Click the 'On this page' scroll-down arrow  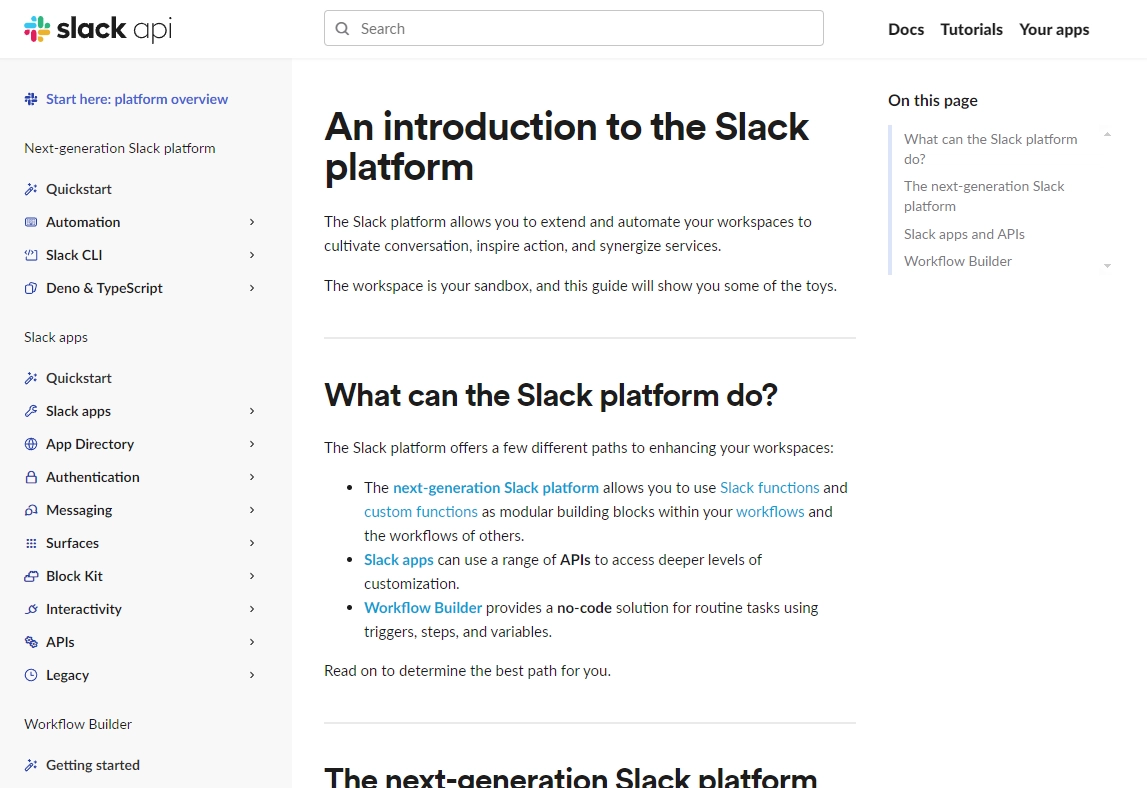(1107, 266)
